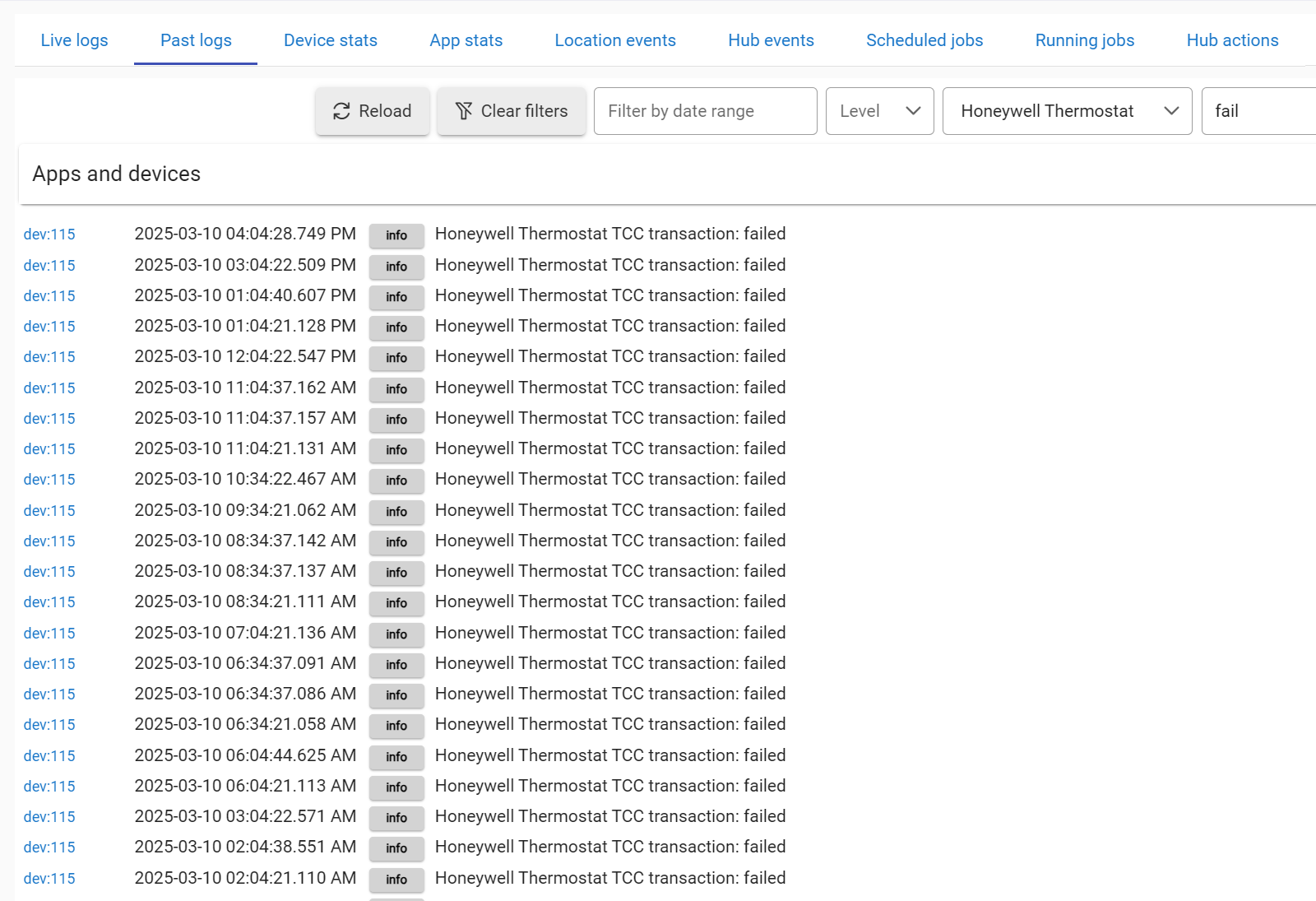Viewport: 1316px width, 901px height.
Task: Open the Running jobs tab
Action: click(x=1085, y=40)
